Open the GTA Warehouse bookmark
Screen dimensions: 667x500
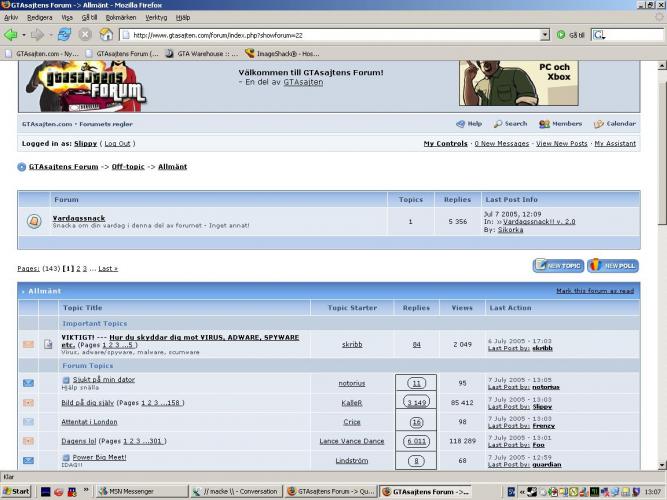(x=202, y=54)
